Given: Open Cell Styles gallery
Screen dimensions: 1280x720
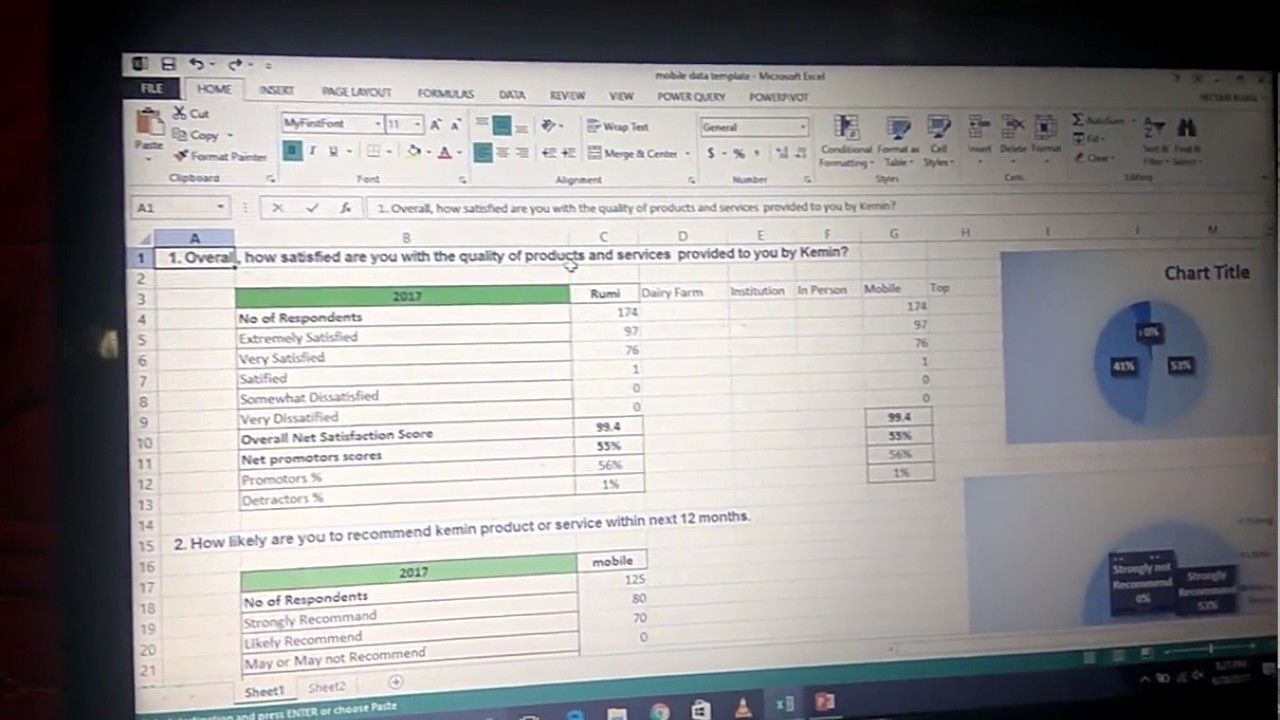Looking at the screenshot, I should point(938,141).
